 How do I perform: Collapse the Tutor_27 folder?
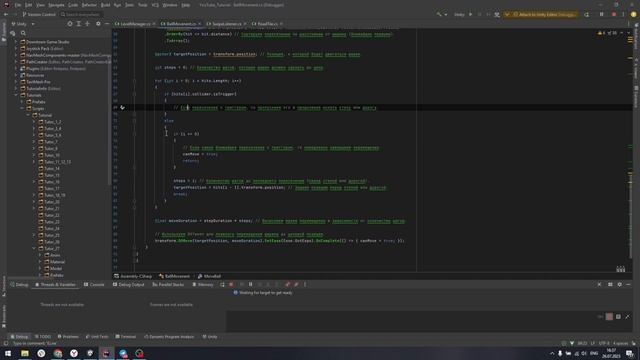coord(34,248)
